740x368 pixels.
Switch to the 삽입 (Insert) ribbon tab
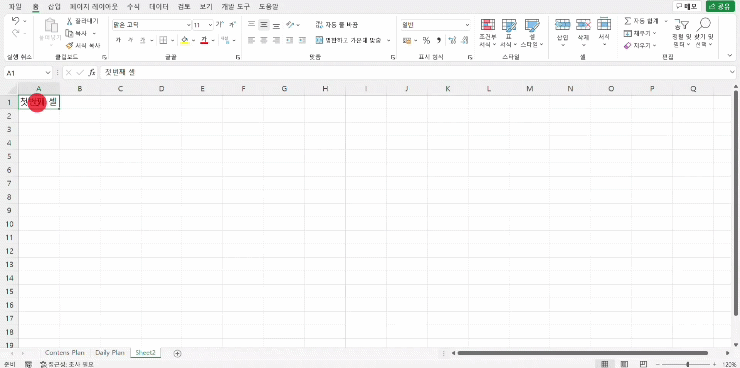(54, 7)
